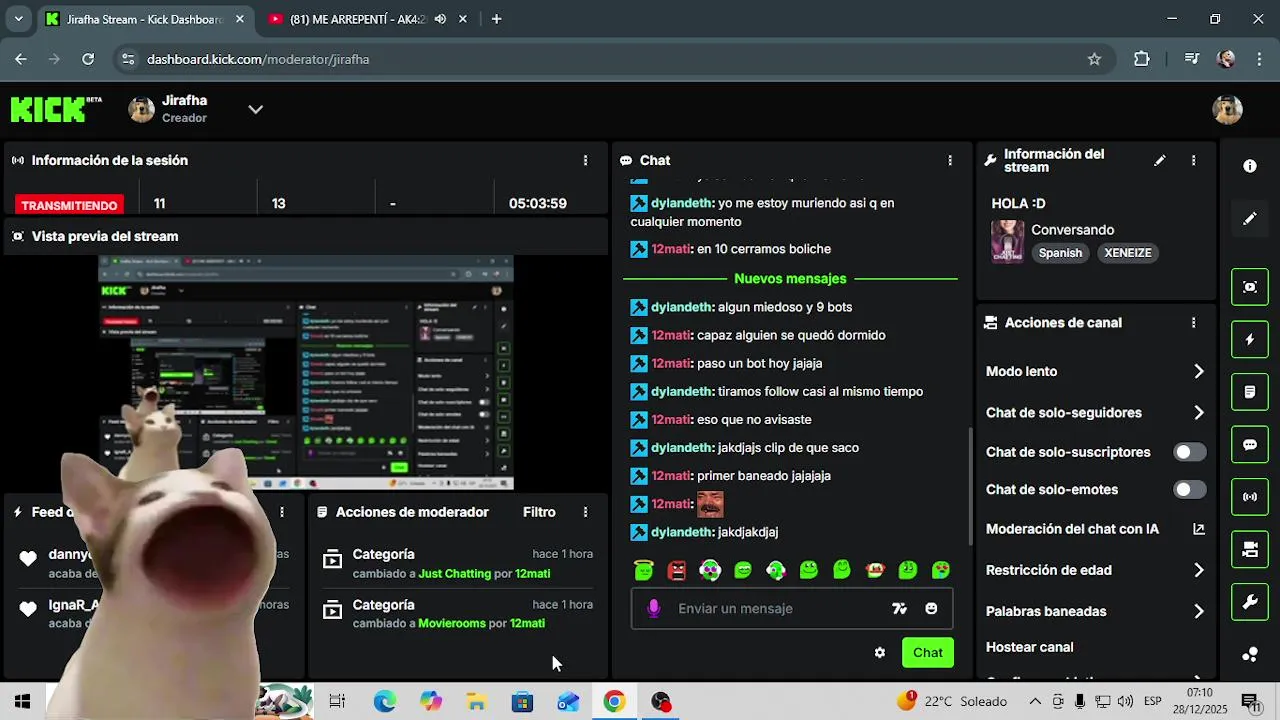
Task: Select the Jirafha Stream Kick Dashboard tab
Action: pos(146,19)
